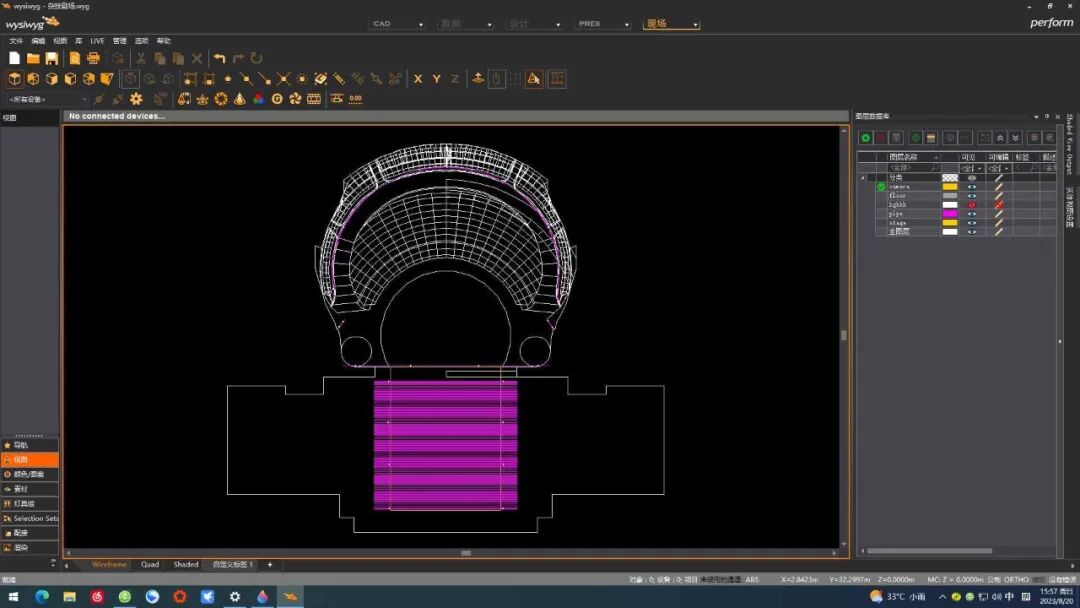Toggle the red hidden eye of lights layer
The image size is (1080, 608).
tap(971, 205)
